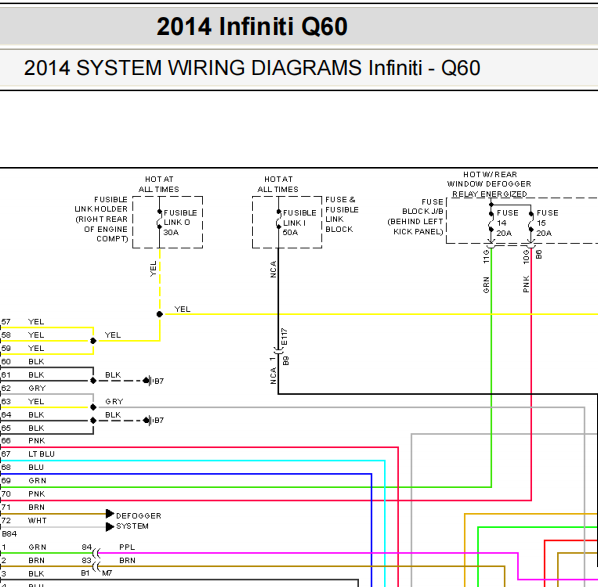This screenshot has width=598, height=587.
Task: Click the E117 B9 connector symbol
Action: 279,350
